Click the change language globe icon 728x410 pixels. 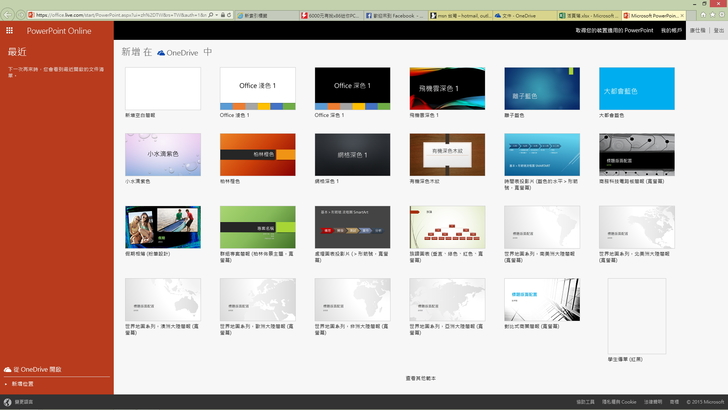coord(8,402)
